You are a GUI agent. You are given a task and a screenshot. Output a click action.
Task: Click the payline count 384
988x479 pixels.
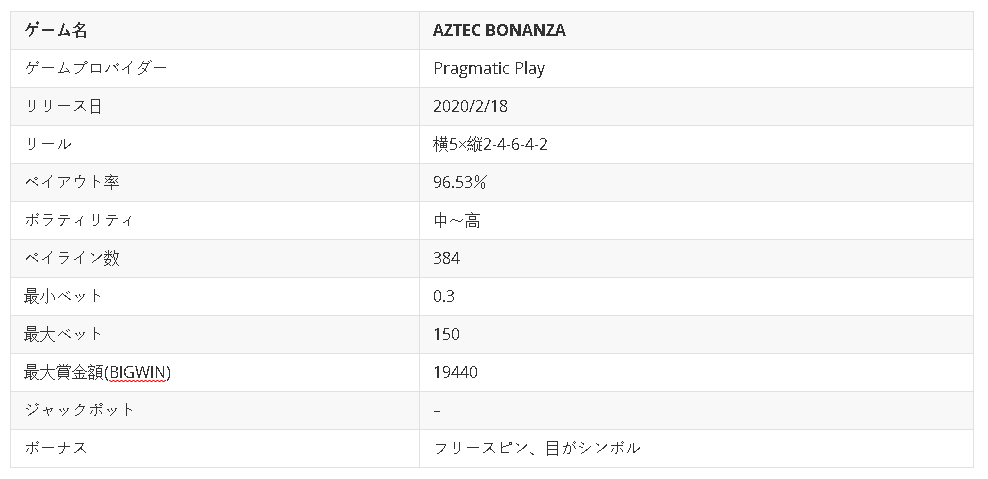coord(447,258)
